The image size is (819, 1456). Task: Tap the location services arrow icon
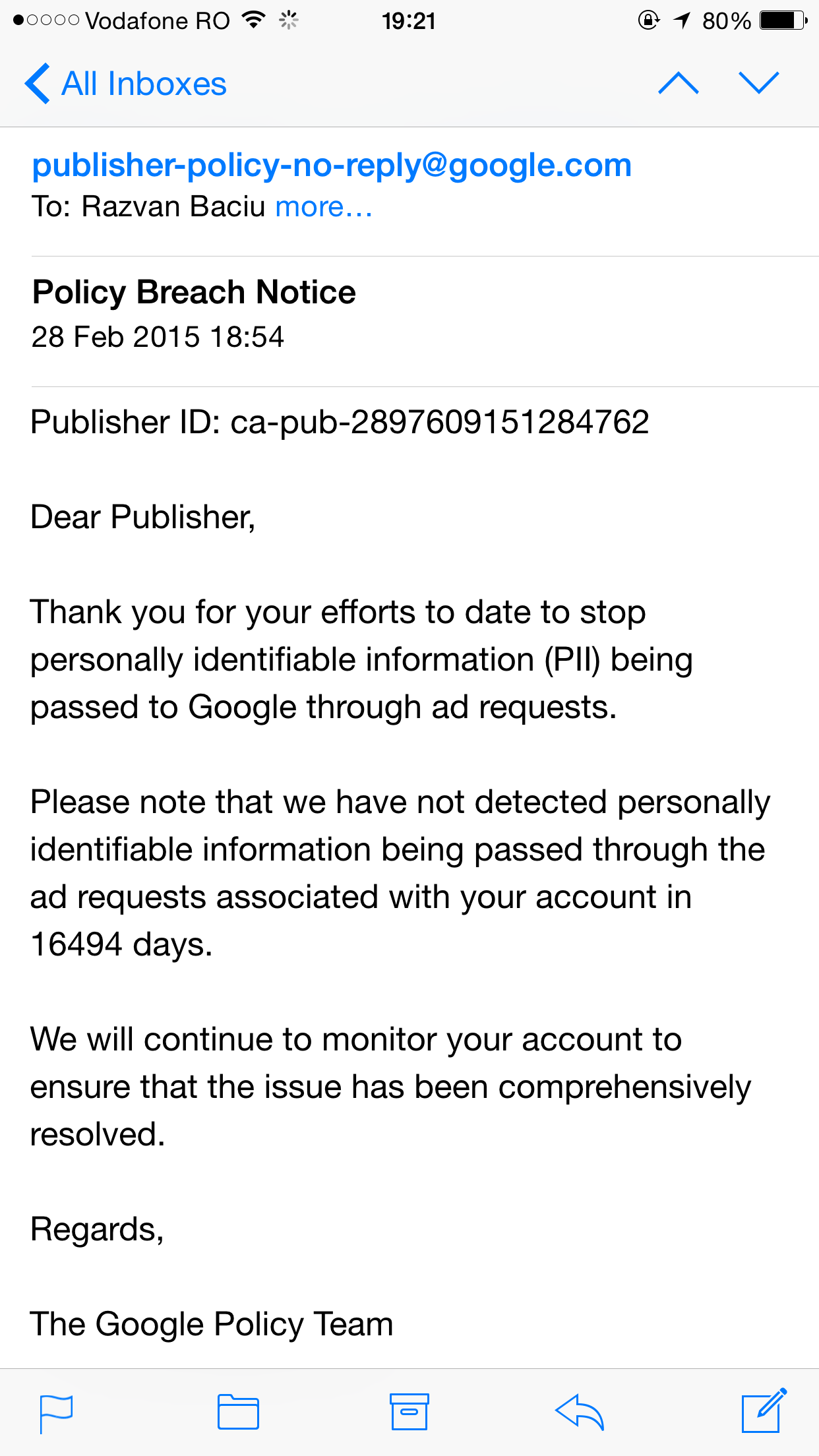coord(682,20)
